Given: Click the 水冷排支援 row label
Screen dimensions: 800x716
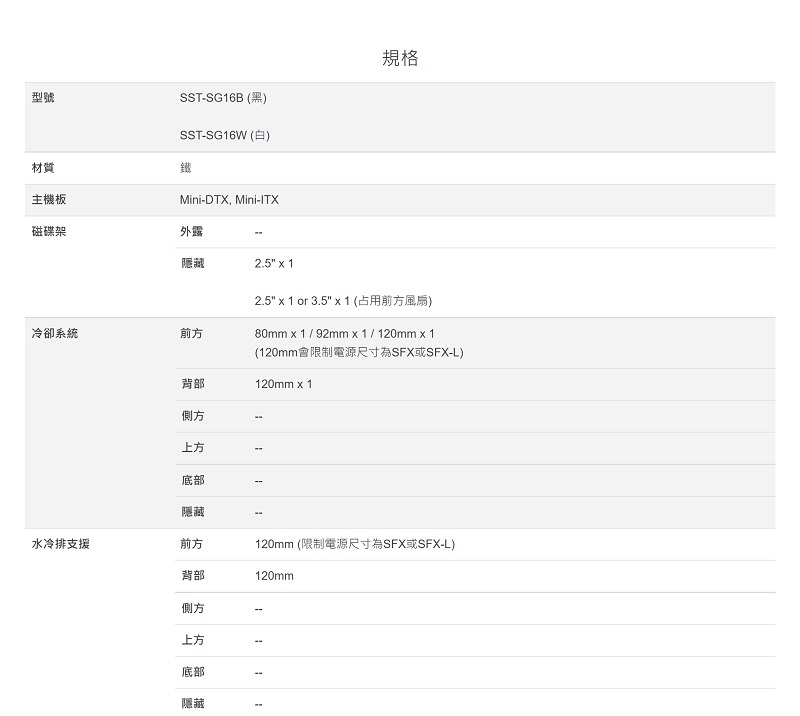Looking at the screenshot, I should (60, 544).
